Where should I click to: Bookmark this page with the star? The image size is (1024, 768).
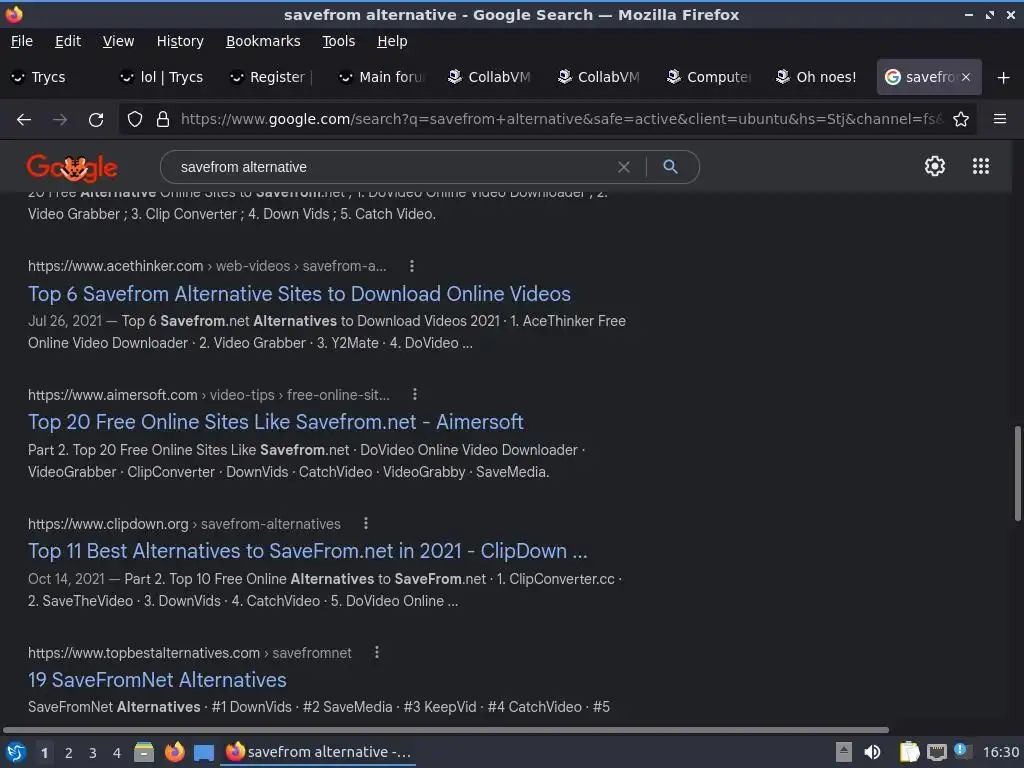point(961,120)
